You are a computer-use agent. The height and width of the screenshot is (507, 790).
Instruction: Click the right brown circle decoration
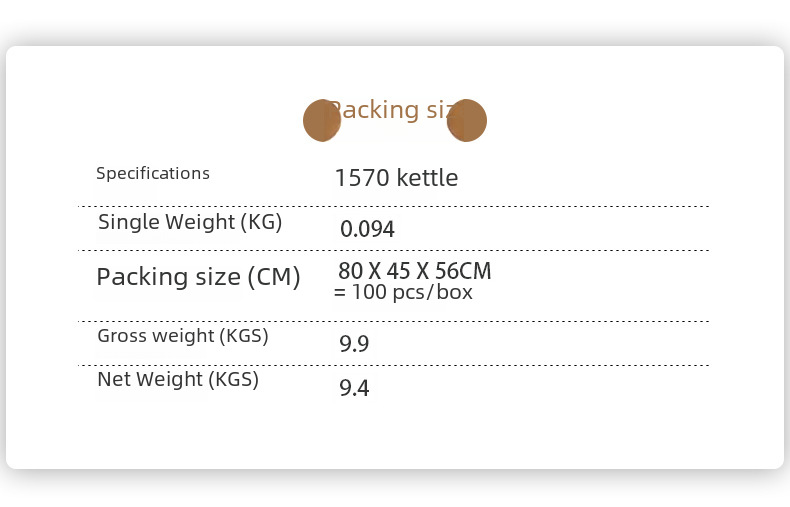[x=467, y=120]
